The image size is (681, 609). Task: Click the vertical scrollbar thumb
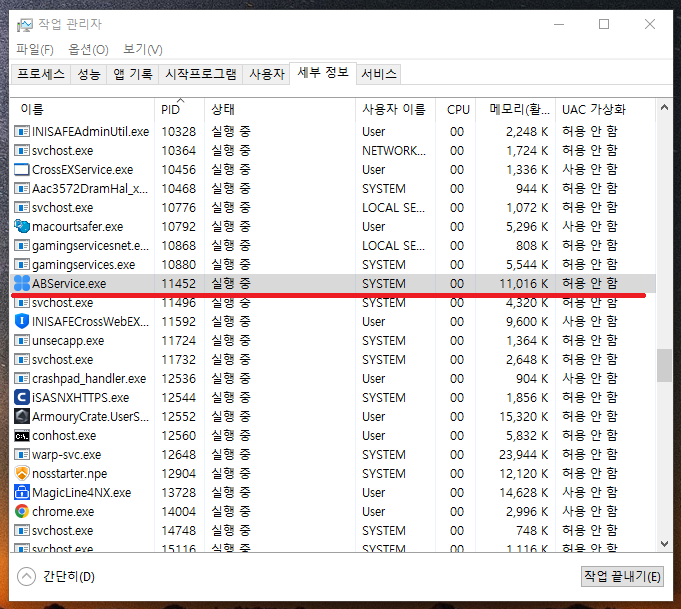(664, 365)
